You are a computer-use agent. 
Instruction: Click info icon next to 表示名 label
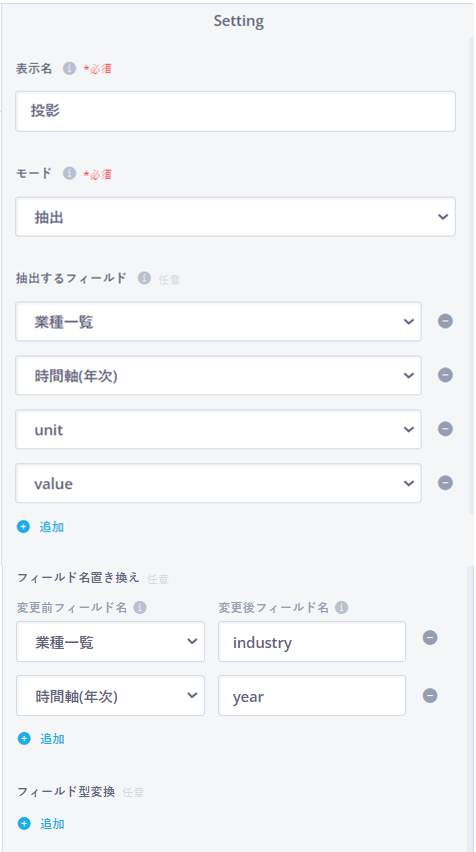coord(69,68)
